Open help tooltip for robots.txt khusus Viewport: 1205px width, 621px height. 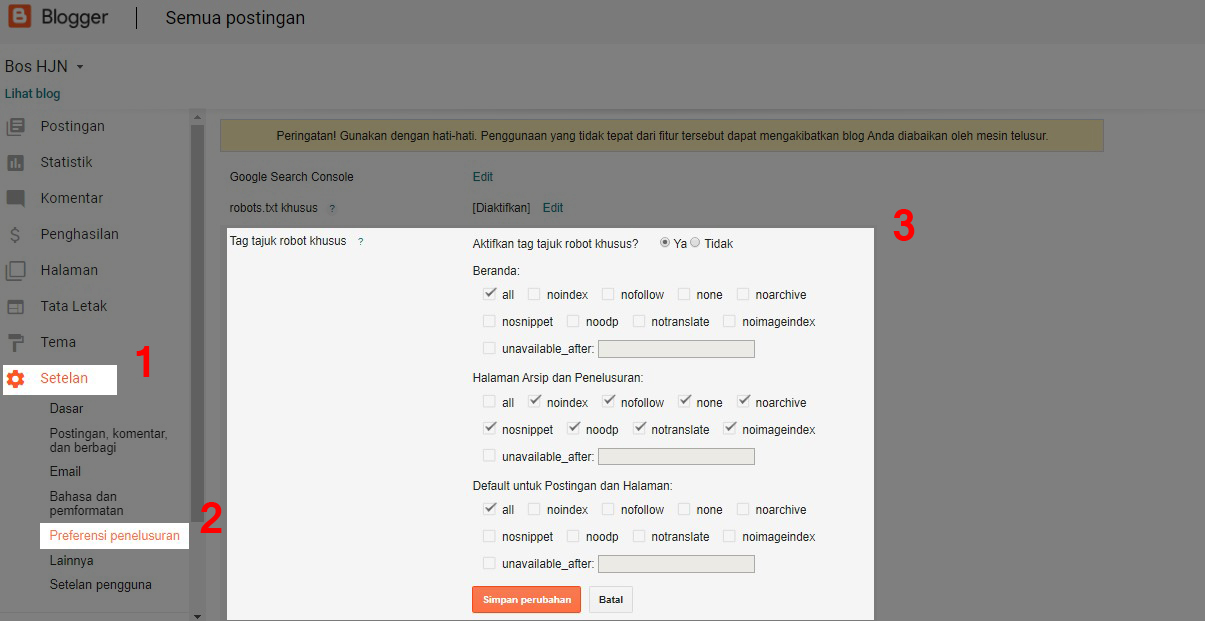332,209
